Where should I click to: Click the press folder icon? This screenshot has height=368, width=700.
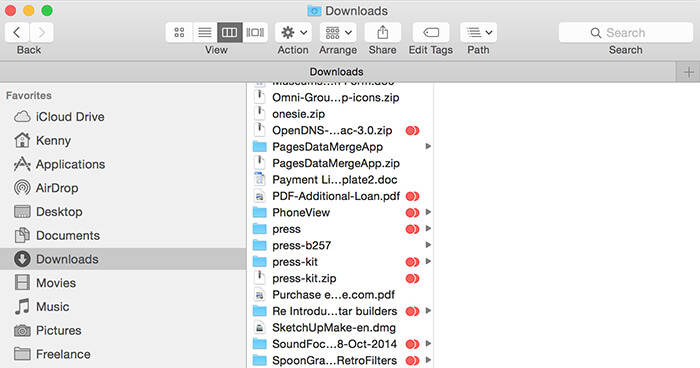coord(259,229)
